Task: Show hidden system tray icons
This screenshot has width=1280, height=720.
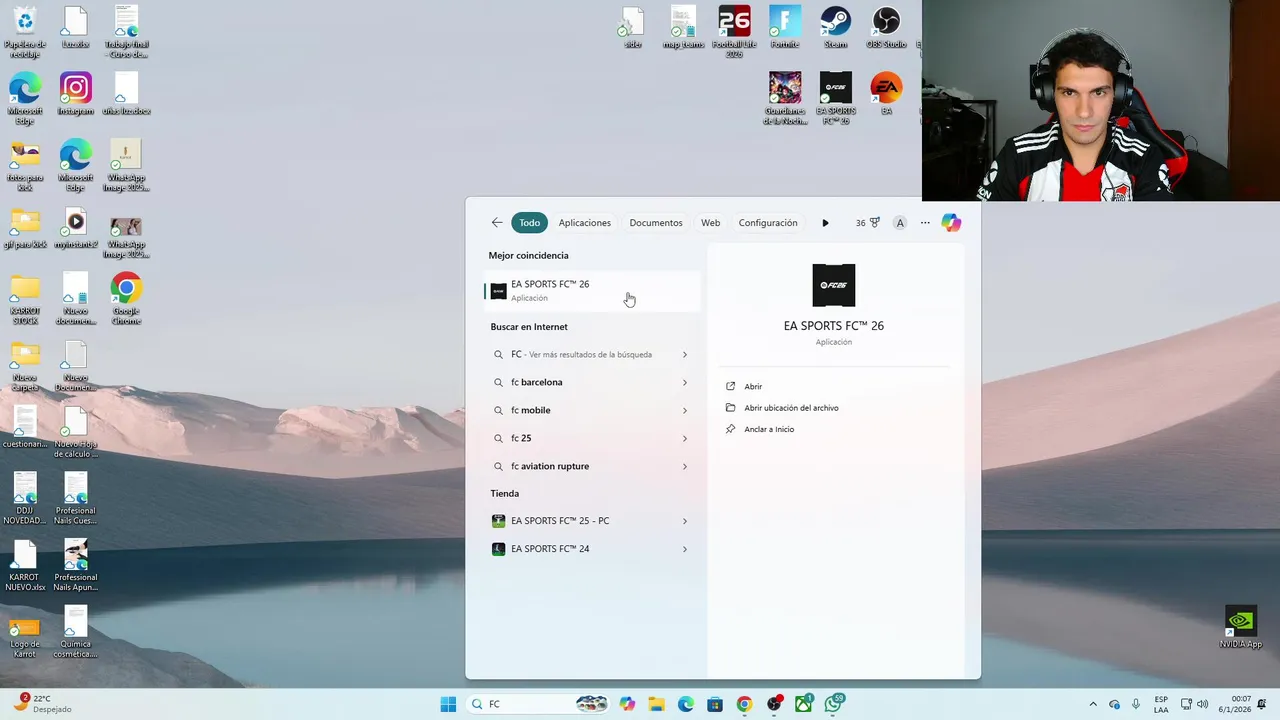Action: point(1093,704)
